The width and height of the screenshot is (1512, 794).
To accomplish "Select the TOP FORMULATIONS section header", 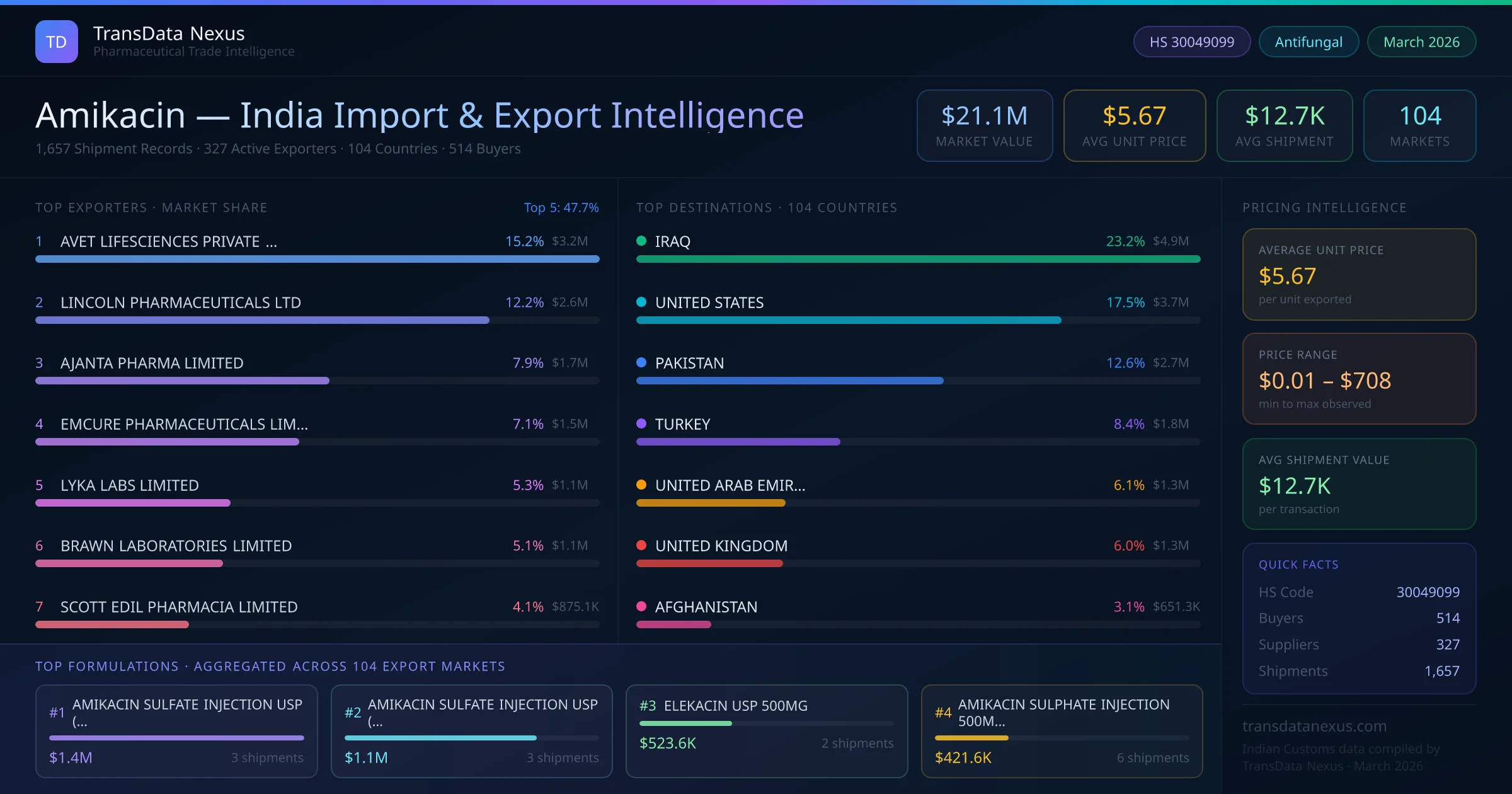I will coord(270,665).
